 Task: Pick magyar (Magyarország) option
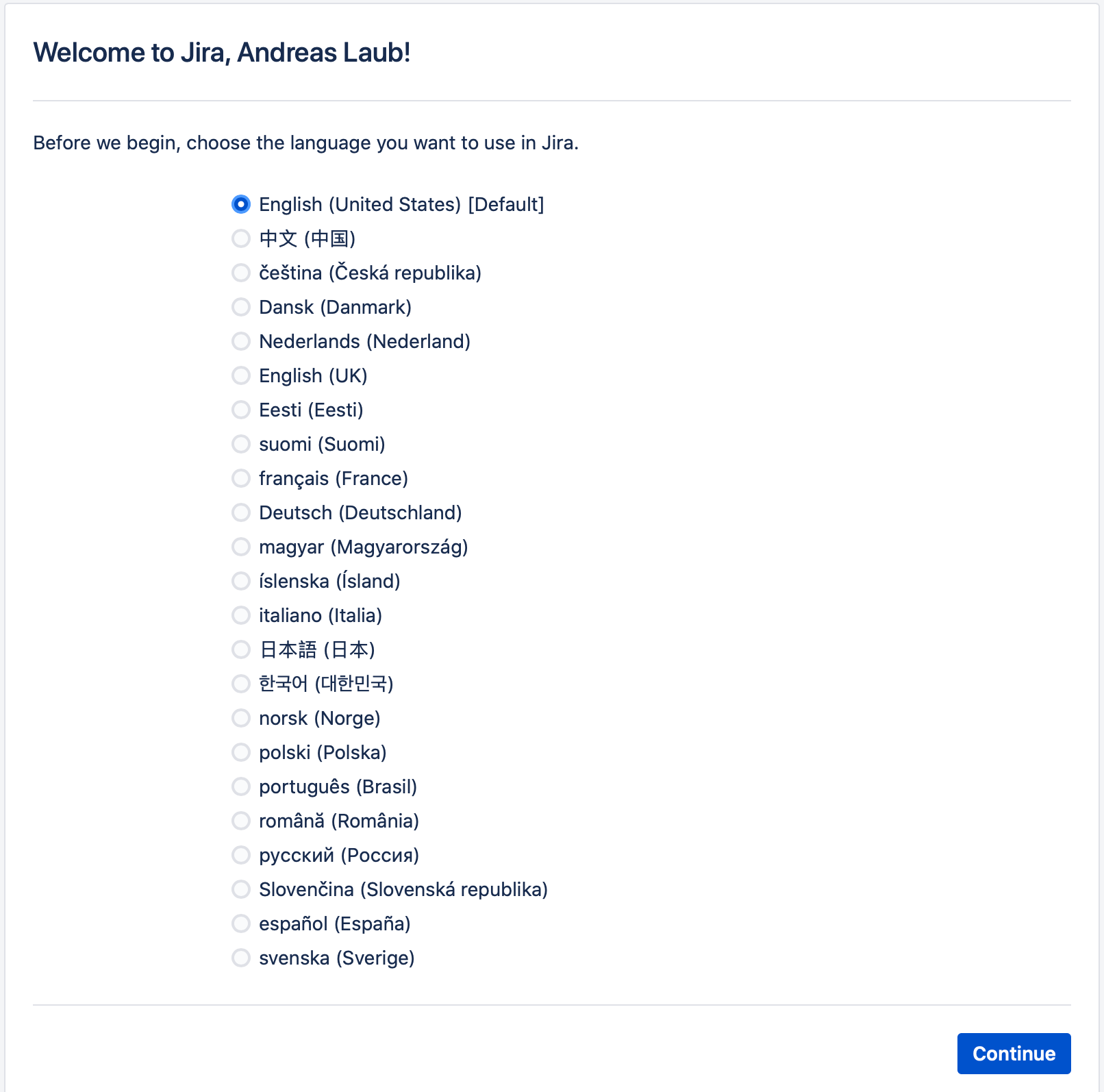click(241, 547)
